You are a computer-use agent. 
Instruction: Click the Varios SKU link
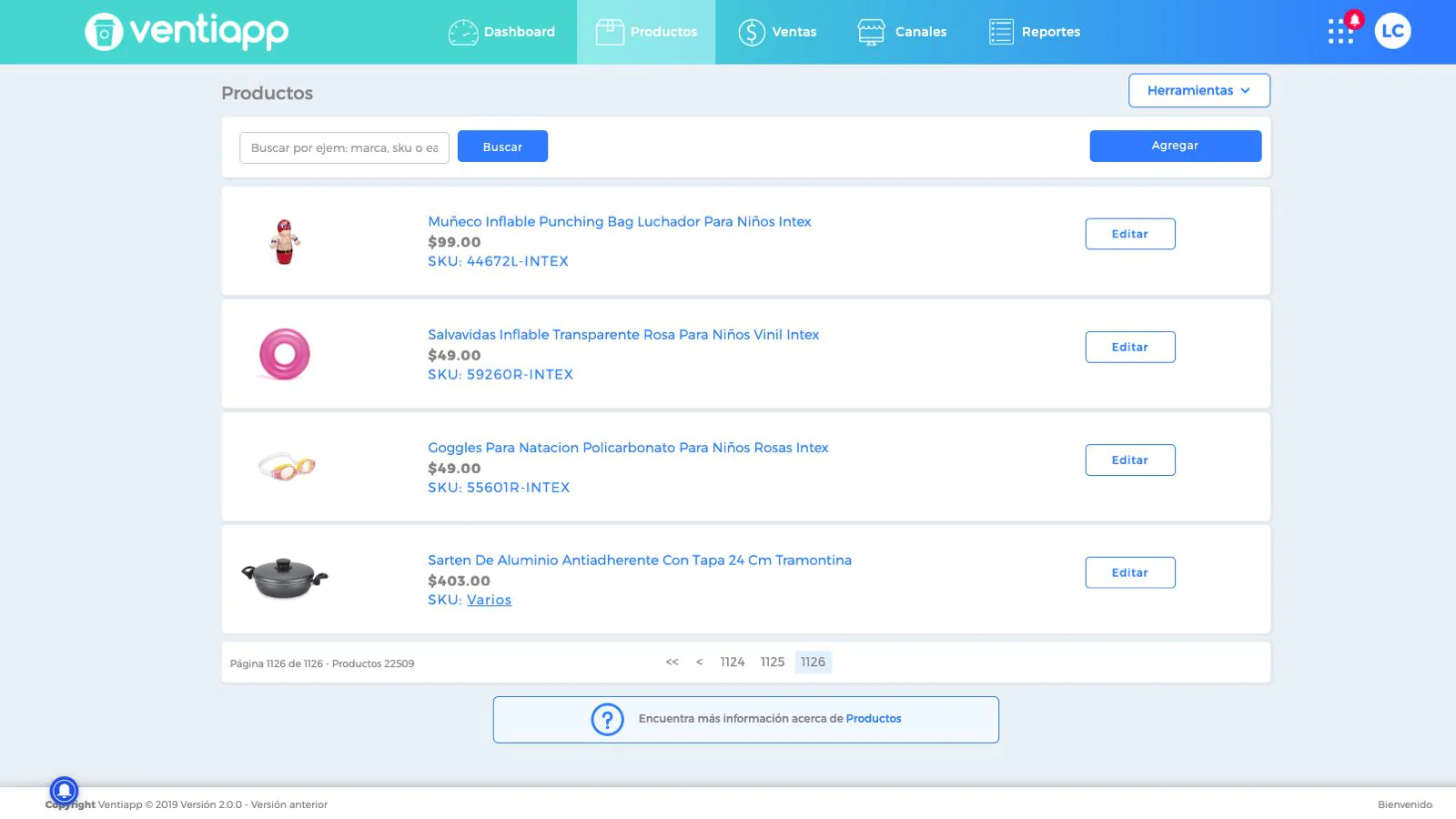tap(489, 600)
